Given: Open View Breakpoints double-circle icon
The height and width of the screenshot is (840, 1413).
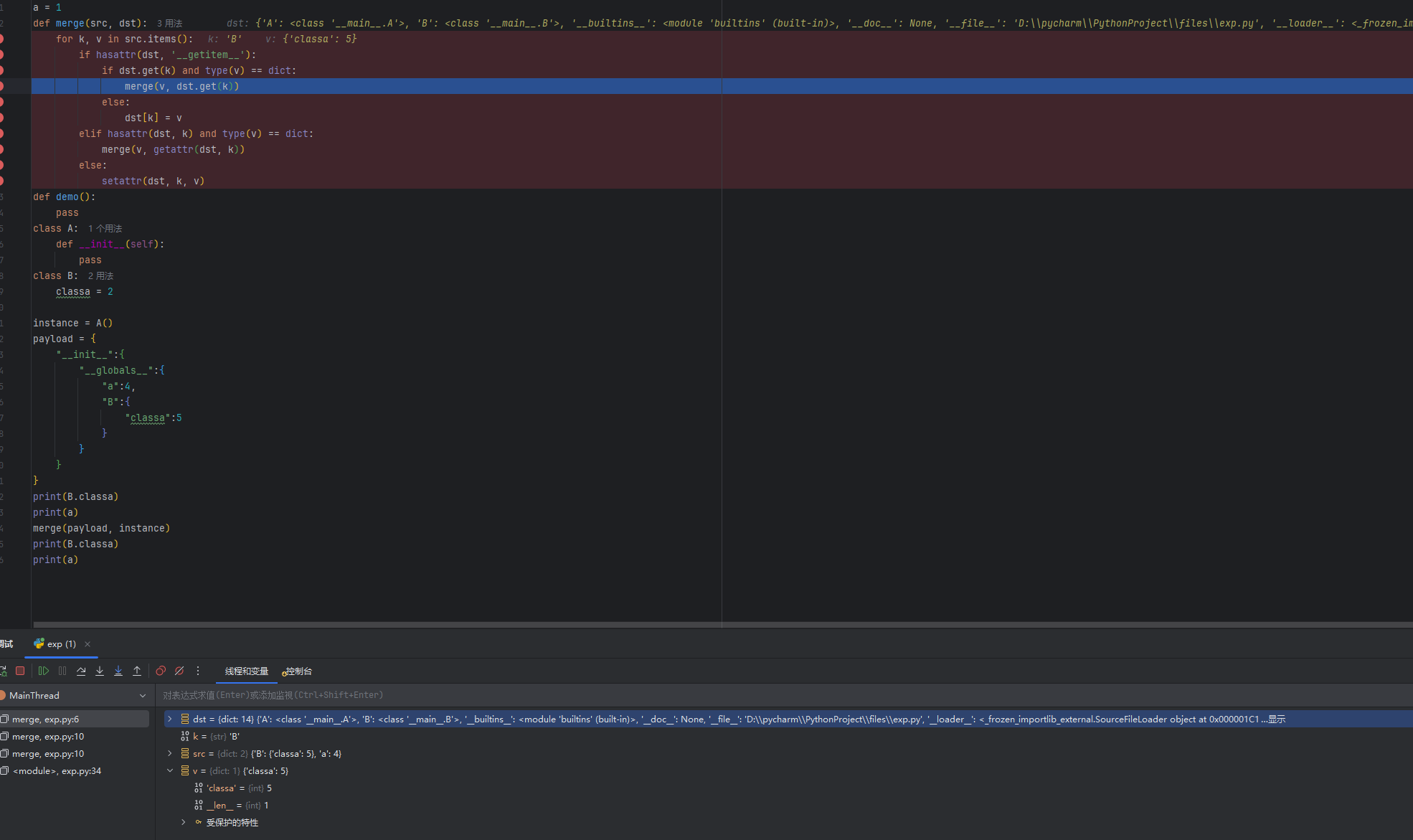Looking at the screenshot, I should tap(161, 671).
